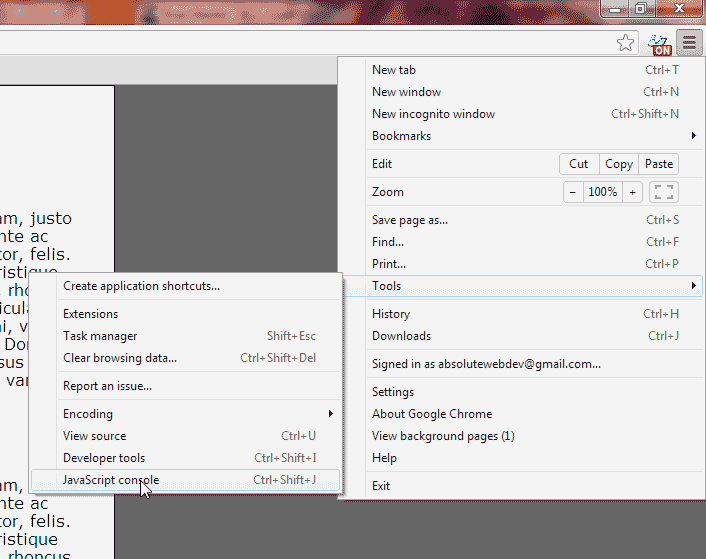Open Settings from Chrome menu
The width and height of the screenshot is (706, 559).
(x=534, y=392)
